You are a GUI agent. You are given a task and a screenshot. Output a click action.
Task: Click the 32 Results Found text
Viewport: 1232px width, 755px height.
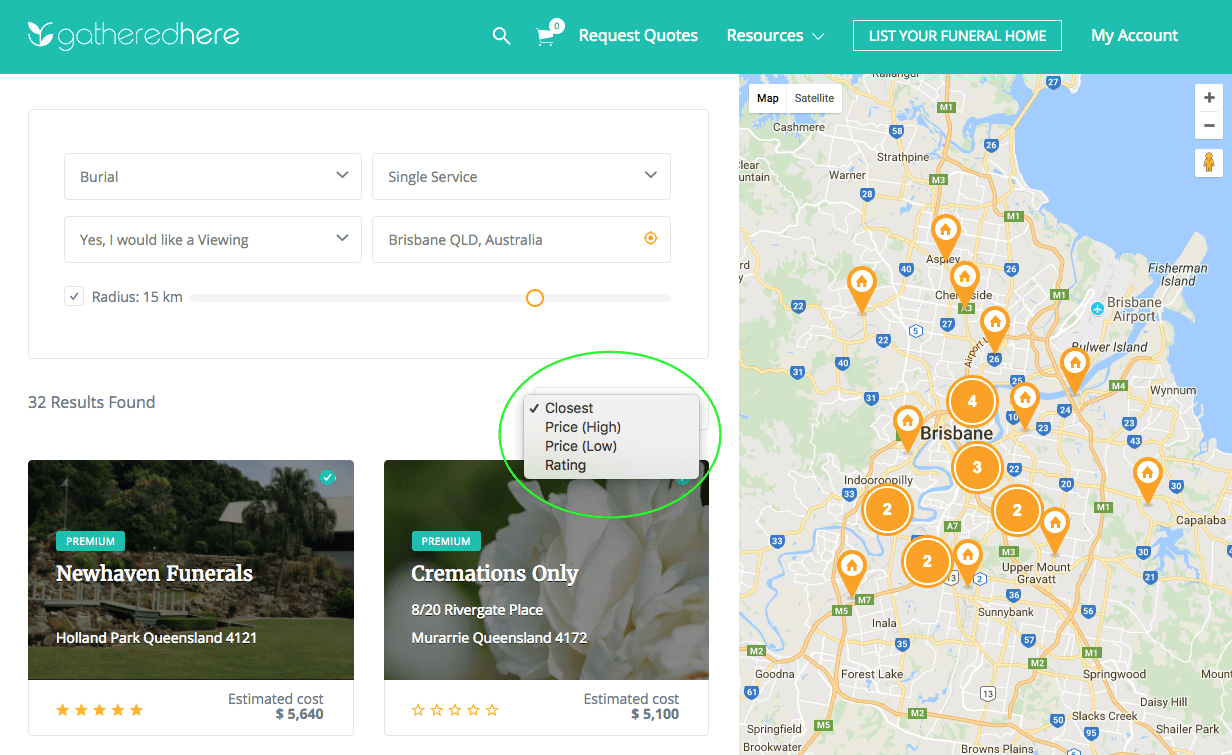92,402
